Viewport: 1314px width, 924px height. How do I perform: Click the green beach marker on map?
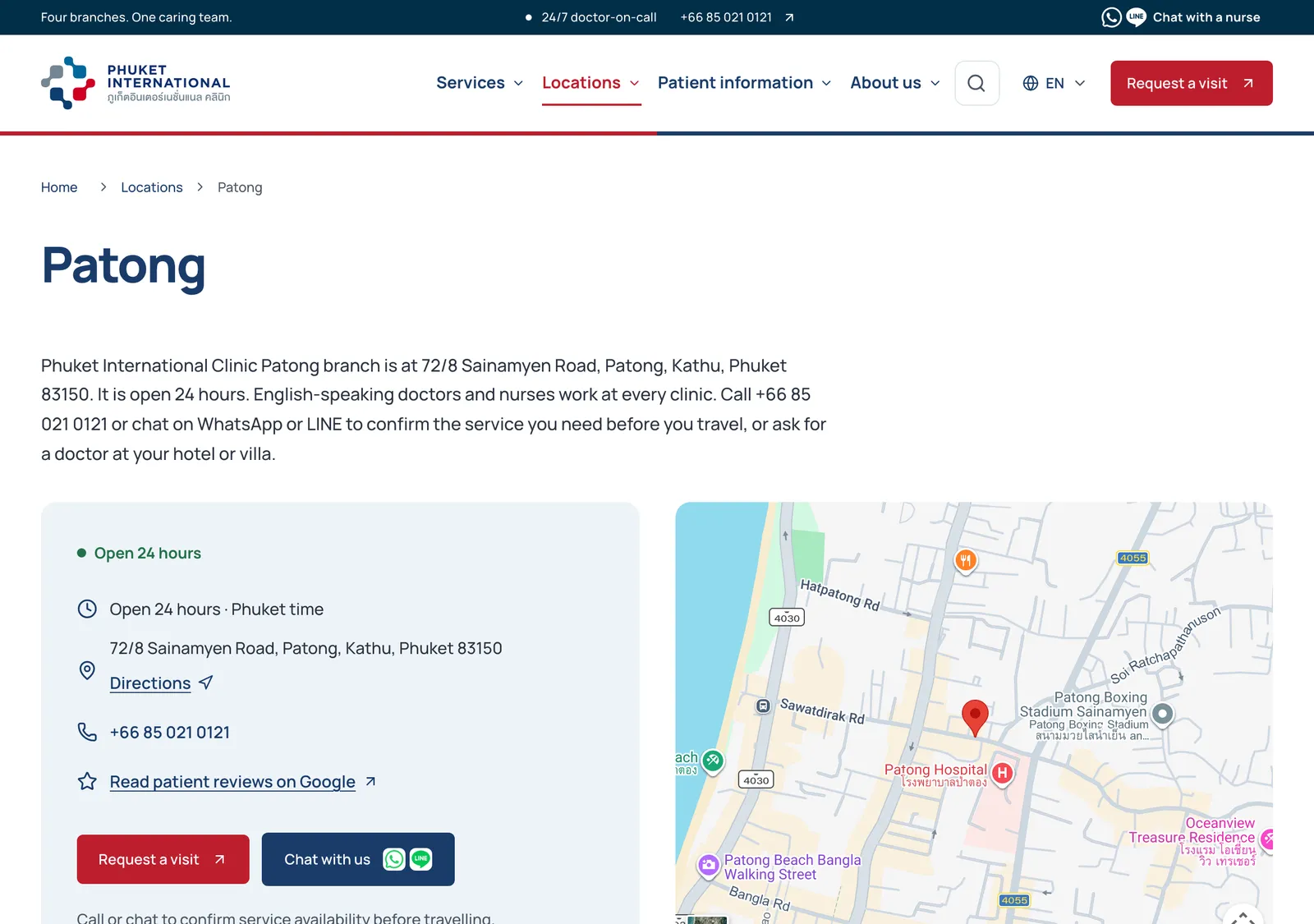(713, 761)
